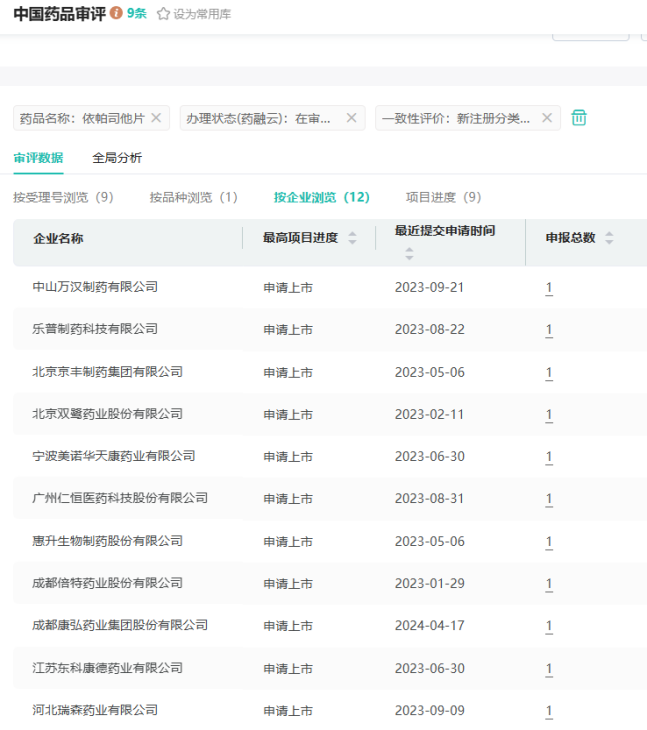The height and width of the screenshot is (730, 647).
Task: Click 设为常用库 text link
Action: click(202, 14)
